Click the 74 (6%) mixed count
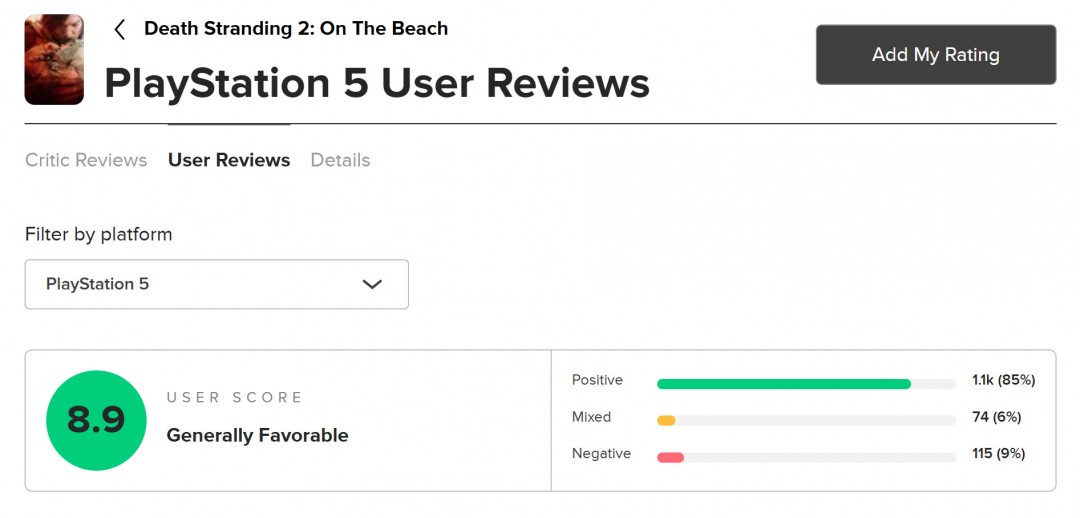The image size is (1080, 518). pyautogui.click(x=996, y=417)
